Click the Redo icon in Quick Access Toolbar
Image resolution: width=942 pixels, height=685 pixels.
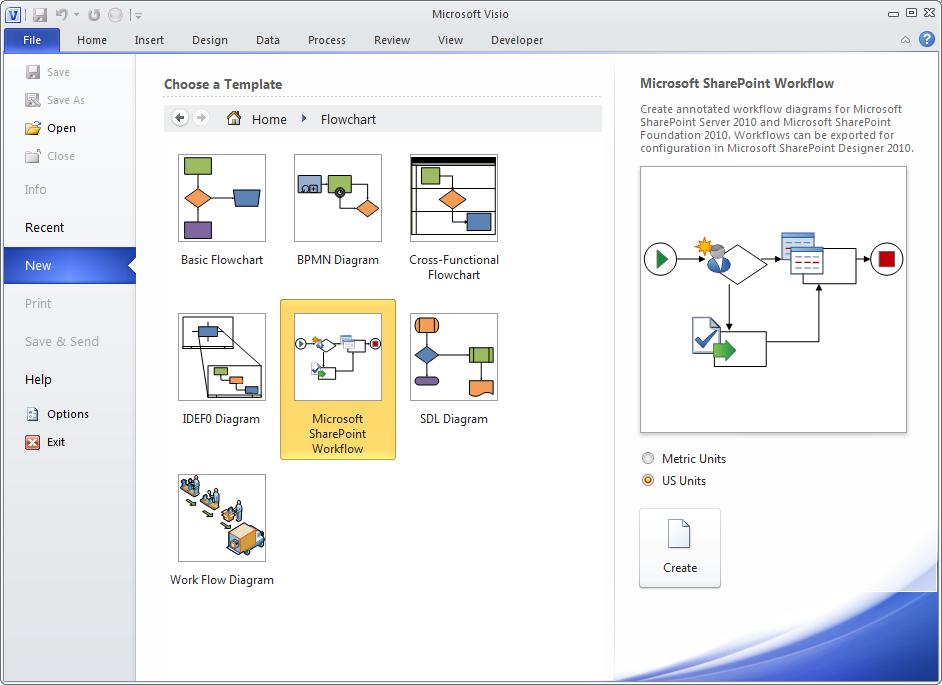pos(94,14)
